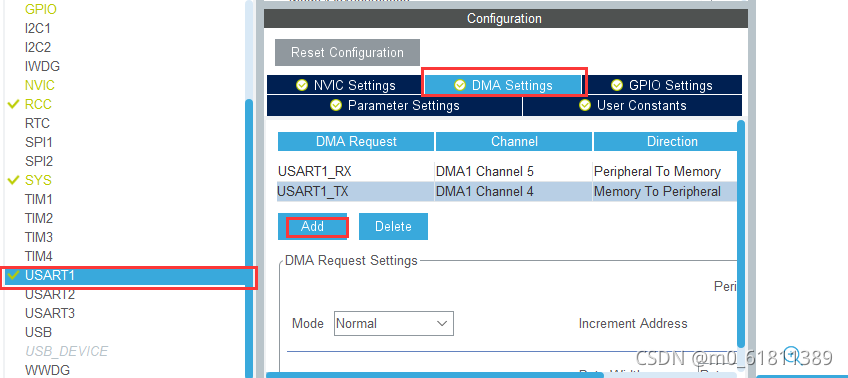Open the NVIC peripheral entry
848x378 pixels.
(x=39, y=85)
